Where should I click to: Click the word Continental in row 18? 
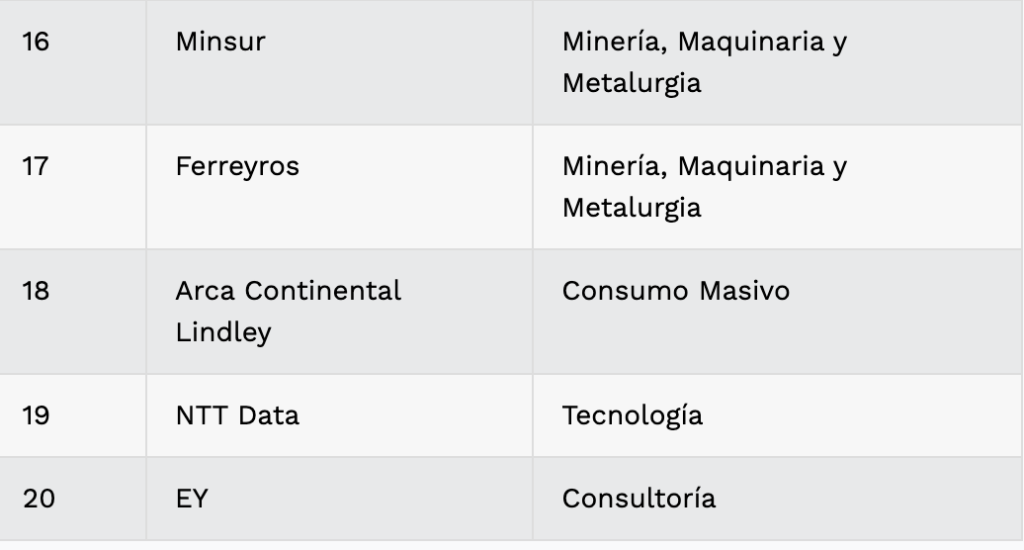tap(323, 291)
